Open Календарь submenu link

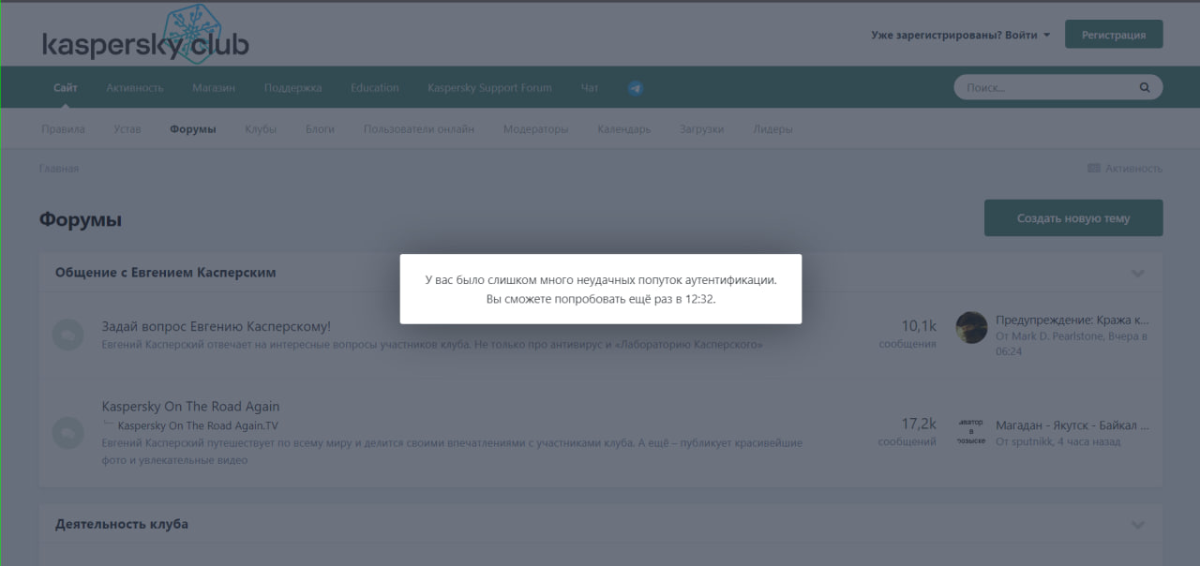pos(624,129)
